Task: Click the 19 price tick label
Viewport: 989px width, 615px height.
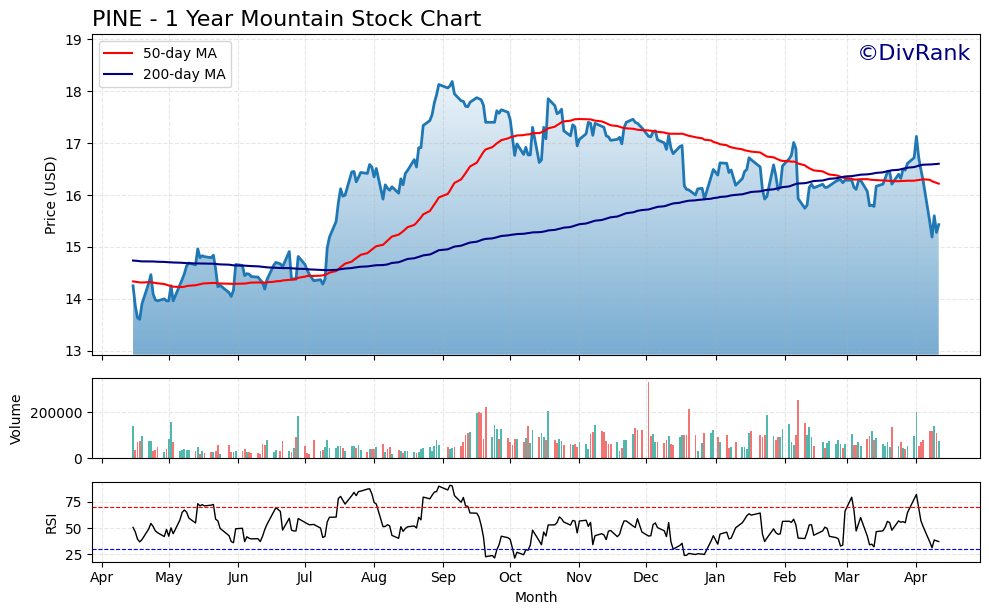Action: point(73,40)
